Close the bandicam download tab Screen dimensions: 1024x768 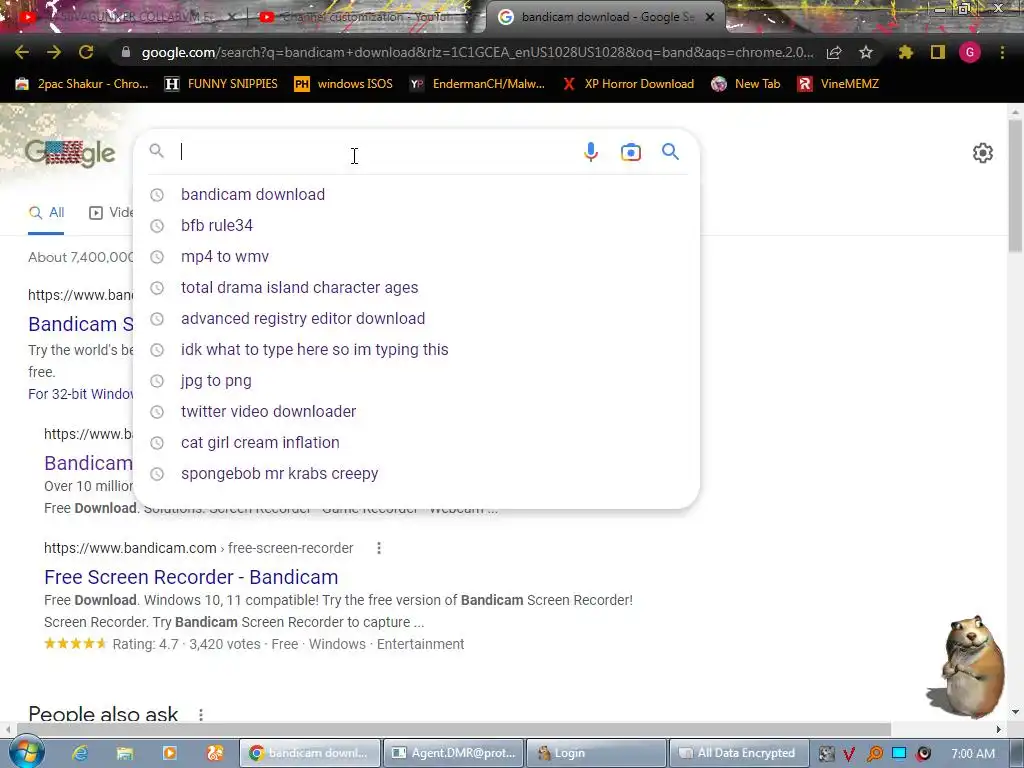click(x=710, y=17)
